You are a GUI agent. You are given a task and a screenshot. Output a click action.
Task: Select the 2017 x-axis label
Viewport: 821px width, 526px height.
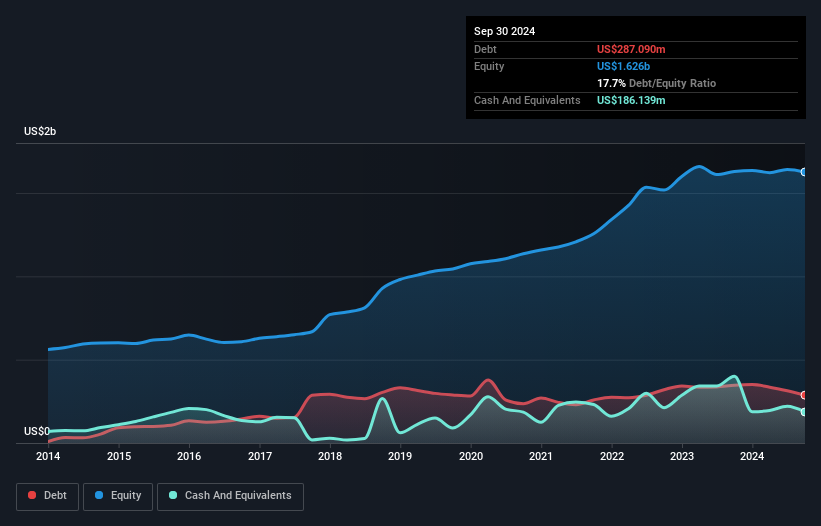click(x=260, y=456)
